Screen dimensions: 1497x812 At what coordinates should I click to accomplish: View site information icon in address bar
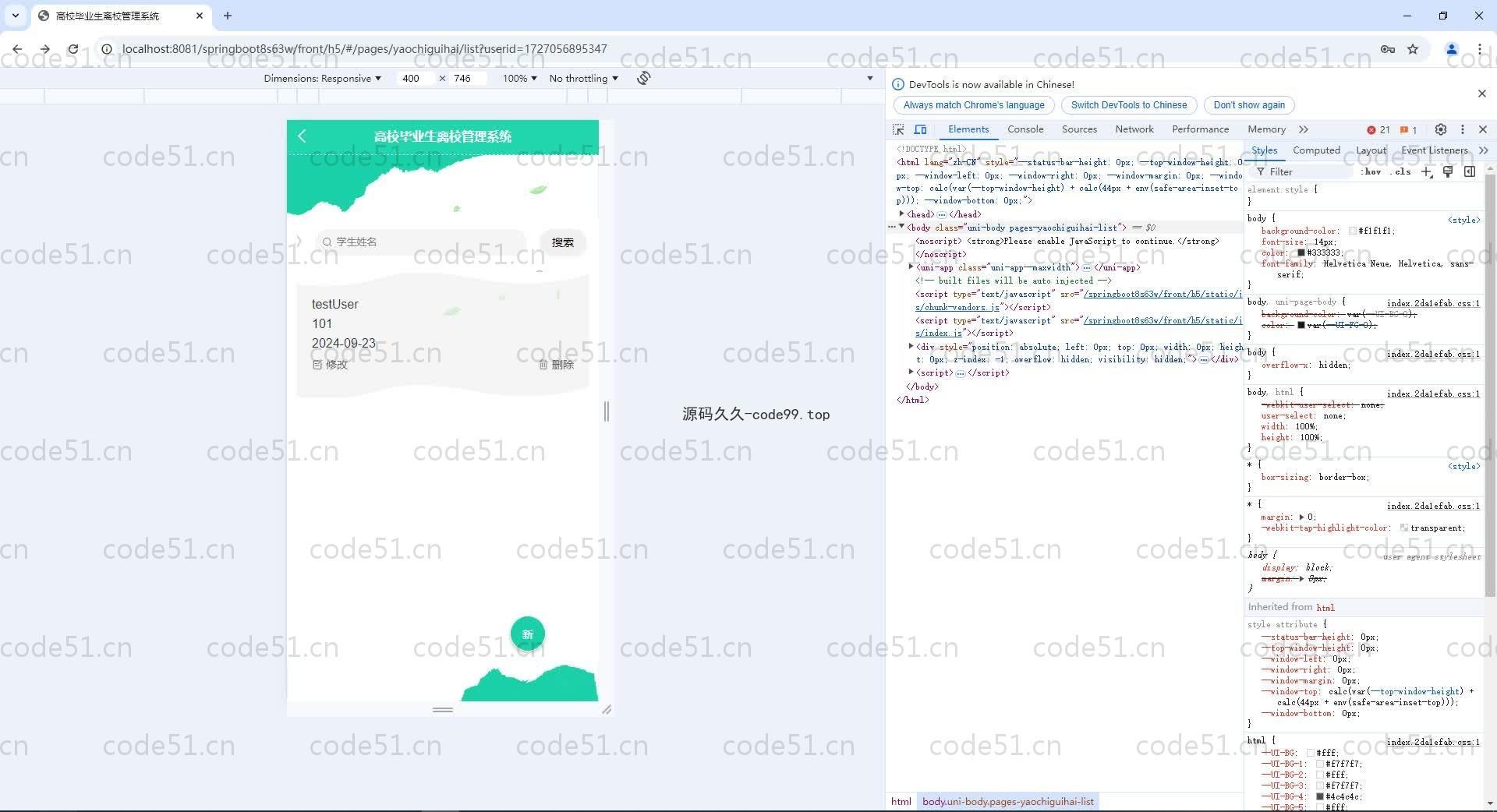click(x=107, y=49)
